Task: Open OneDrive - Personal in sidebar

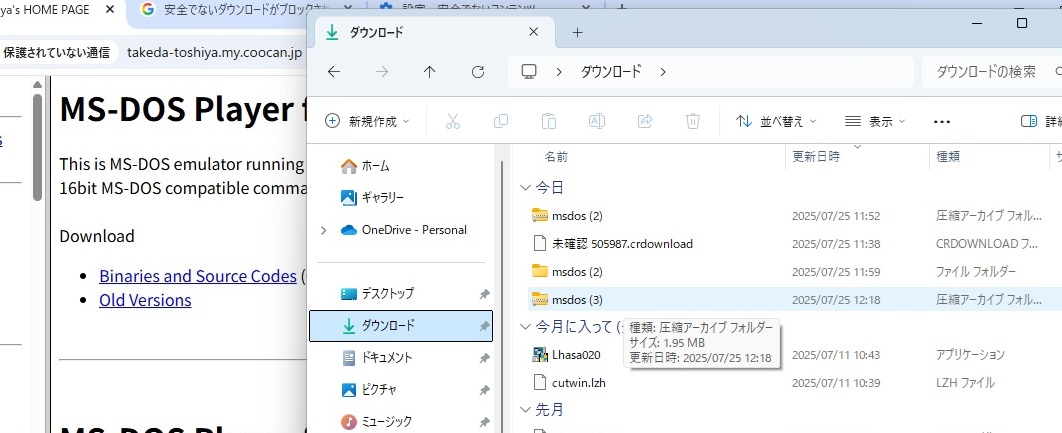Action: click(404, 230)
